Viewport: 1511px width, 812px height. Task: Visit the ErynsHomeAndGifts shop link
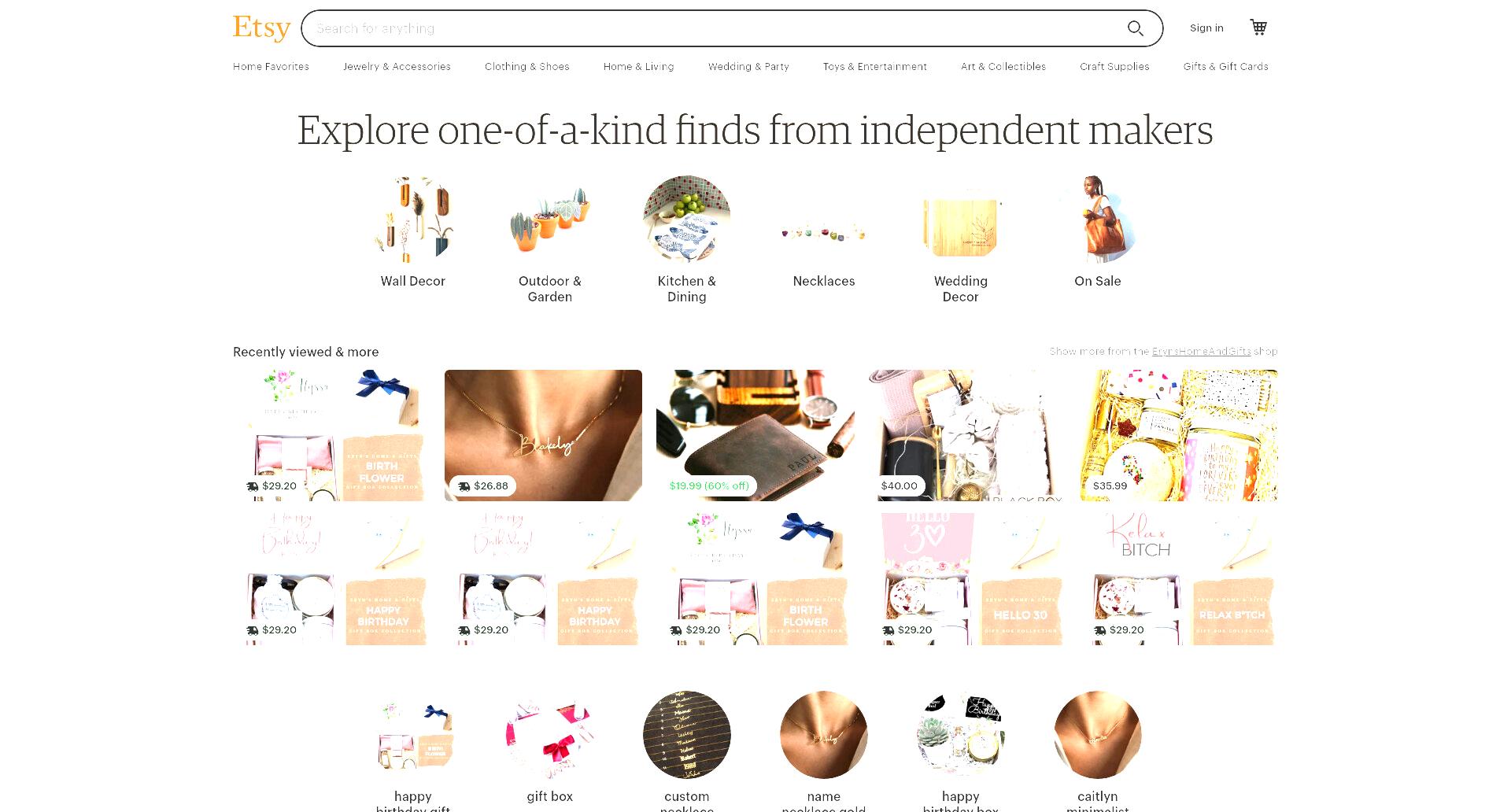point(1201,352)
